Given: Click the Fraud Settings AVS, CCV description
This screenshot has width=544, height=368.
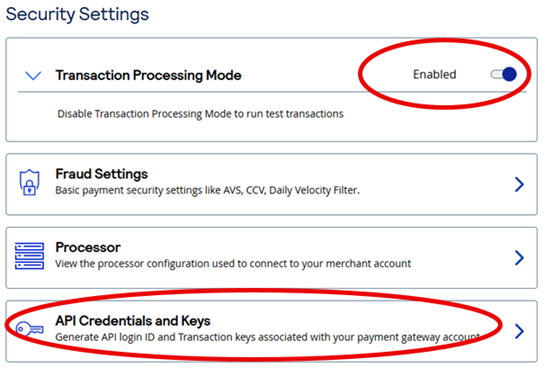Looking at the screenshot, I should tap(207, 190).
